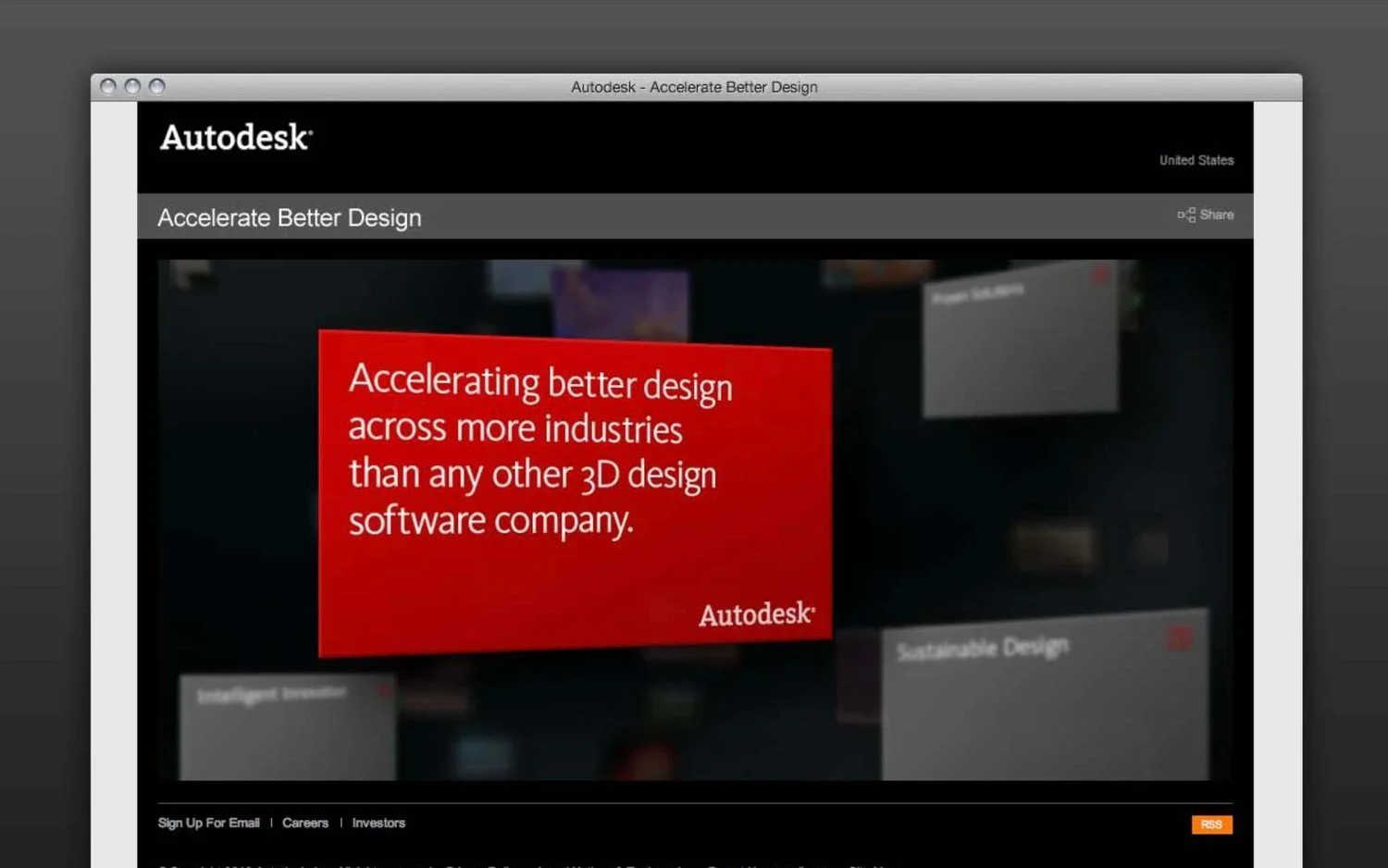
Task: Click the share icon beside Share
Action: (x=1186, y=215)
